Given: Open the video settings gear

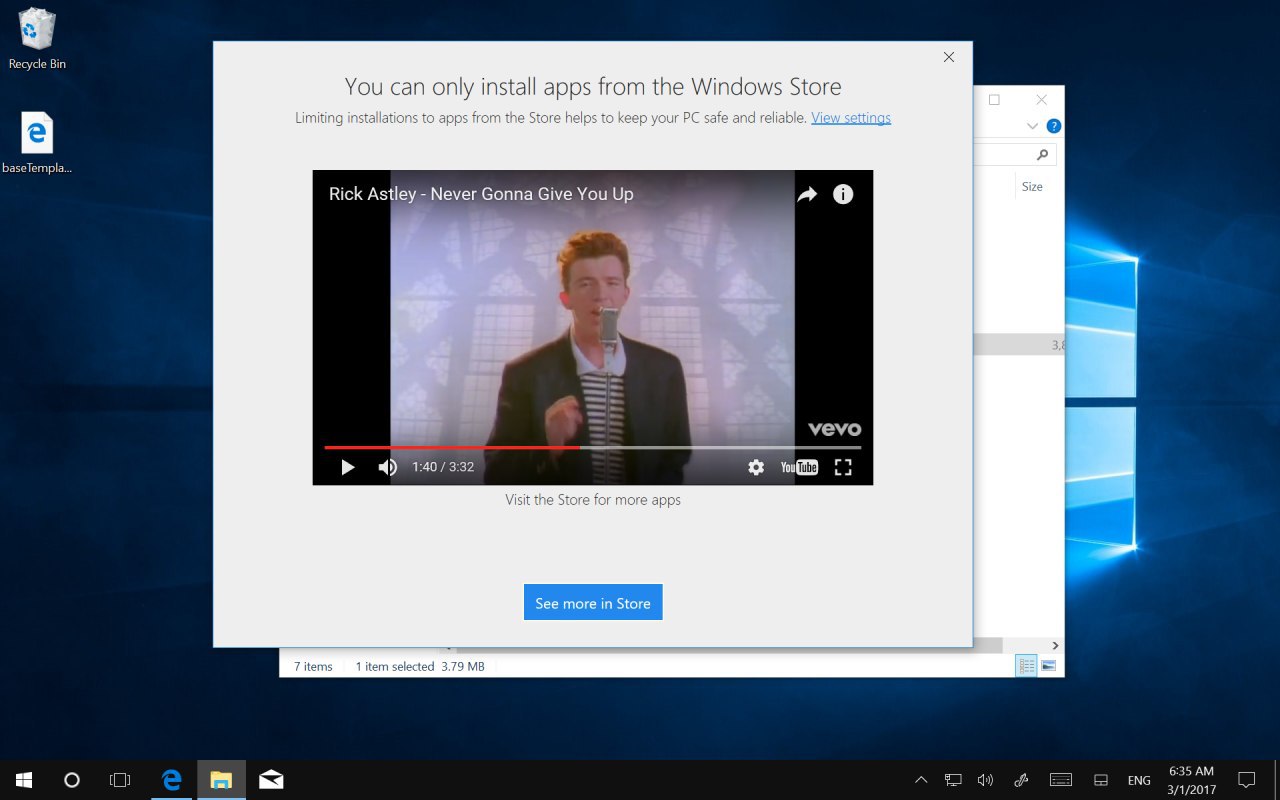Looking at the screenshot, I should click(756, 467).
